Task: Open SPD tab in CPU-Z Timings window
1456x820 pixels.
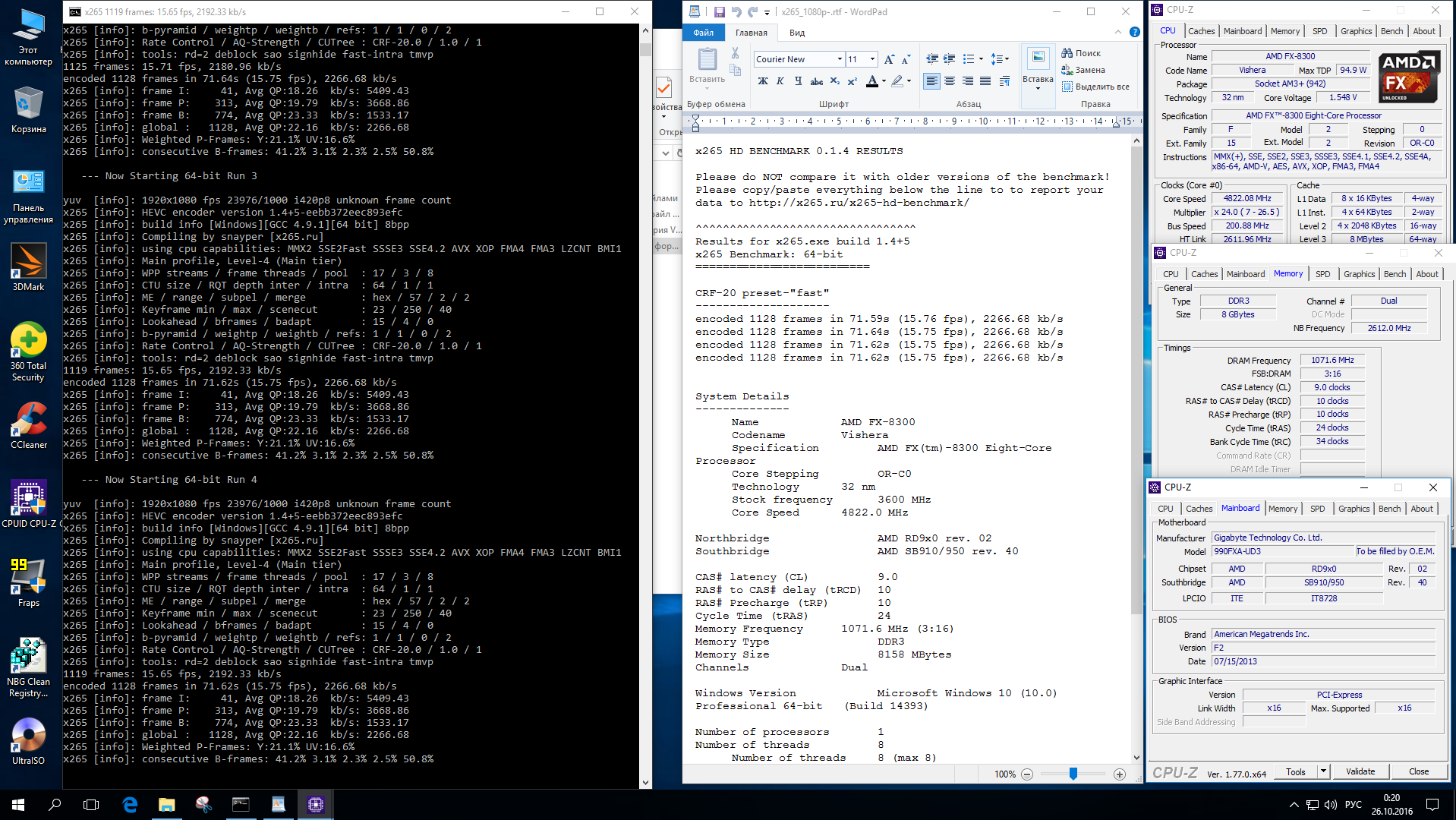Action: coord(1323,274)
